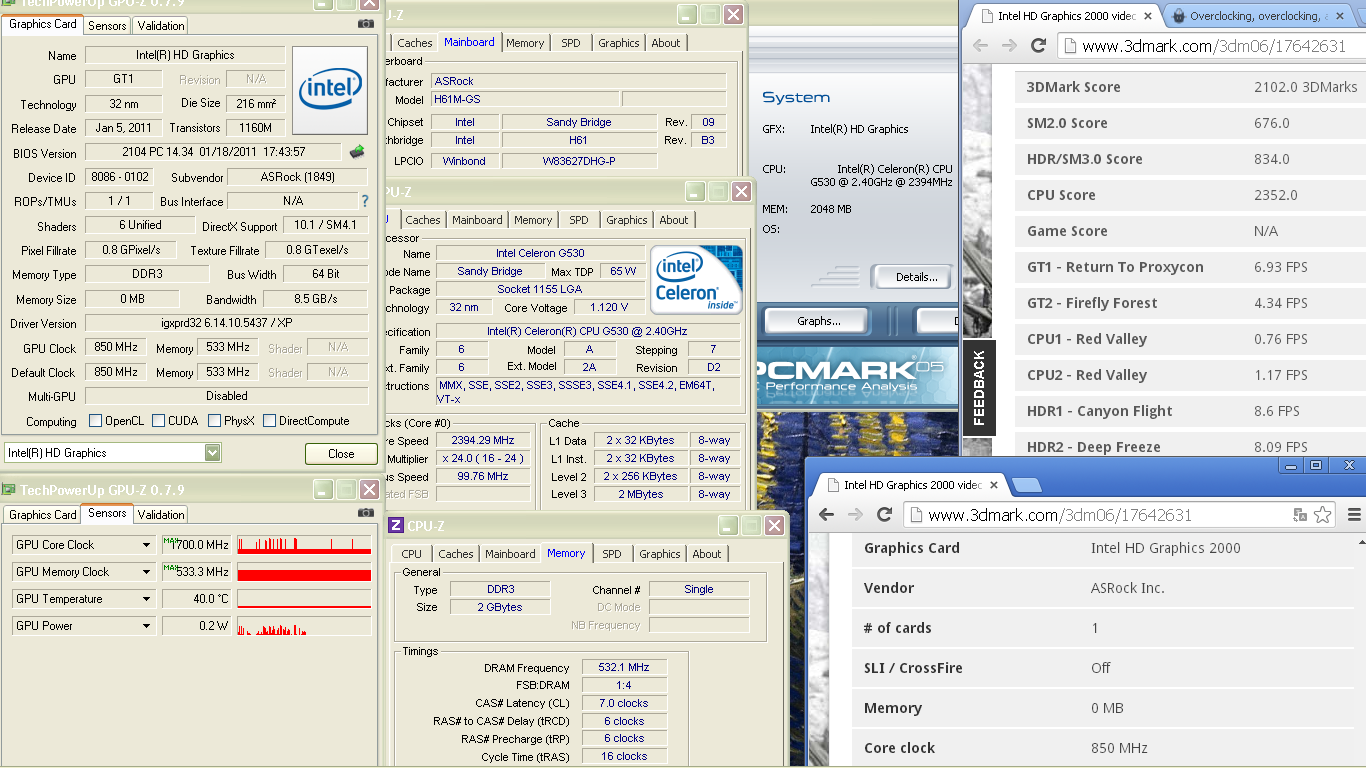The width and height of the screenshot is (1366, 768).
Task: Click the 3DMark Score value 2102.0 3DMarks
Action: [1306, 87]
